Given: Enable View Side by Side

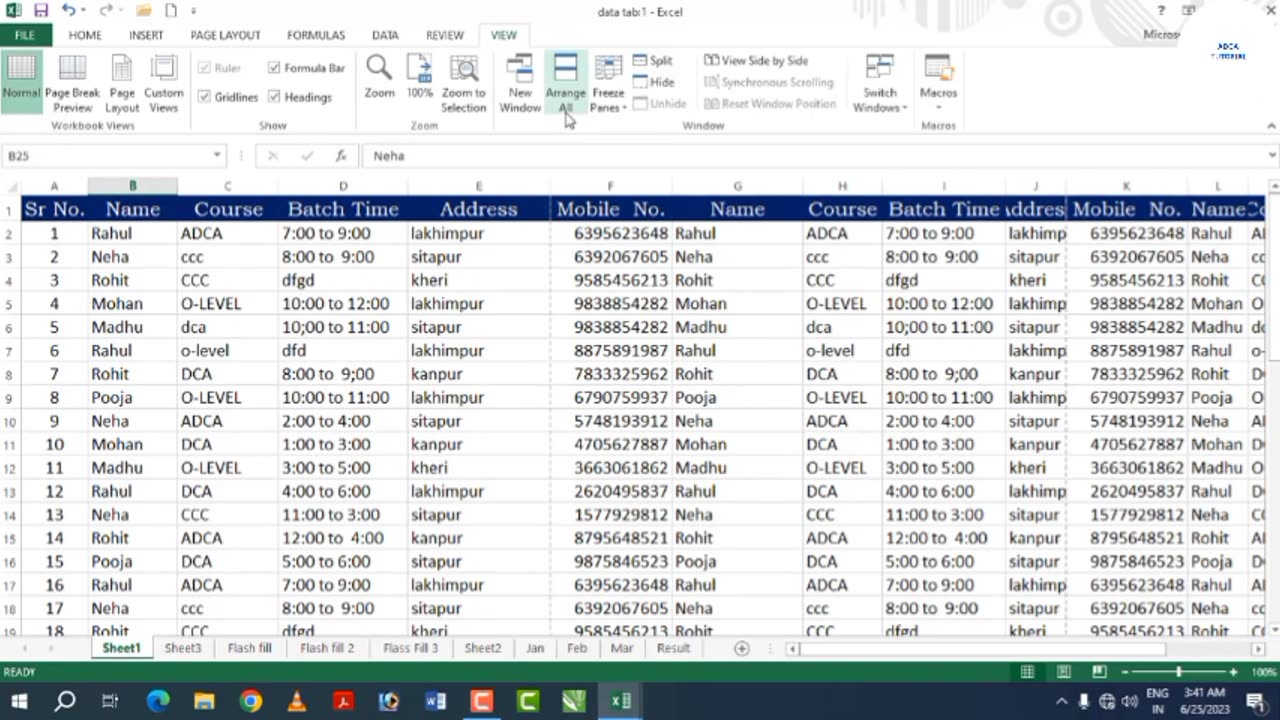Looking at the screenshot, I should click(756, 61).
